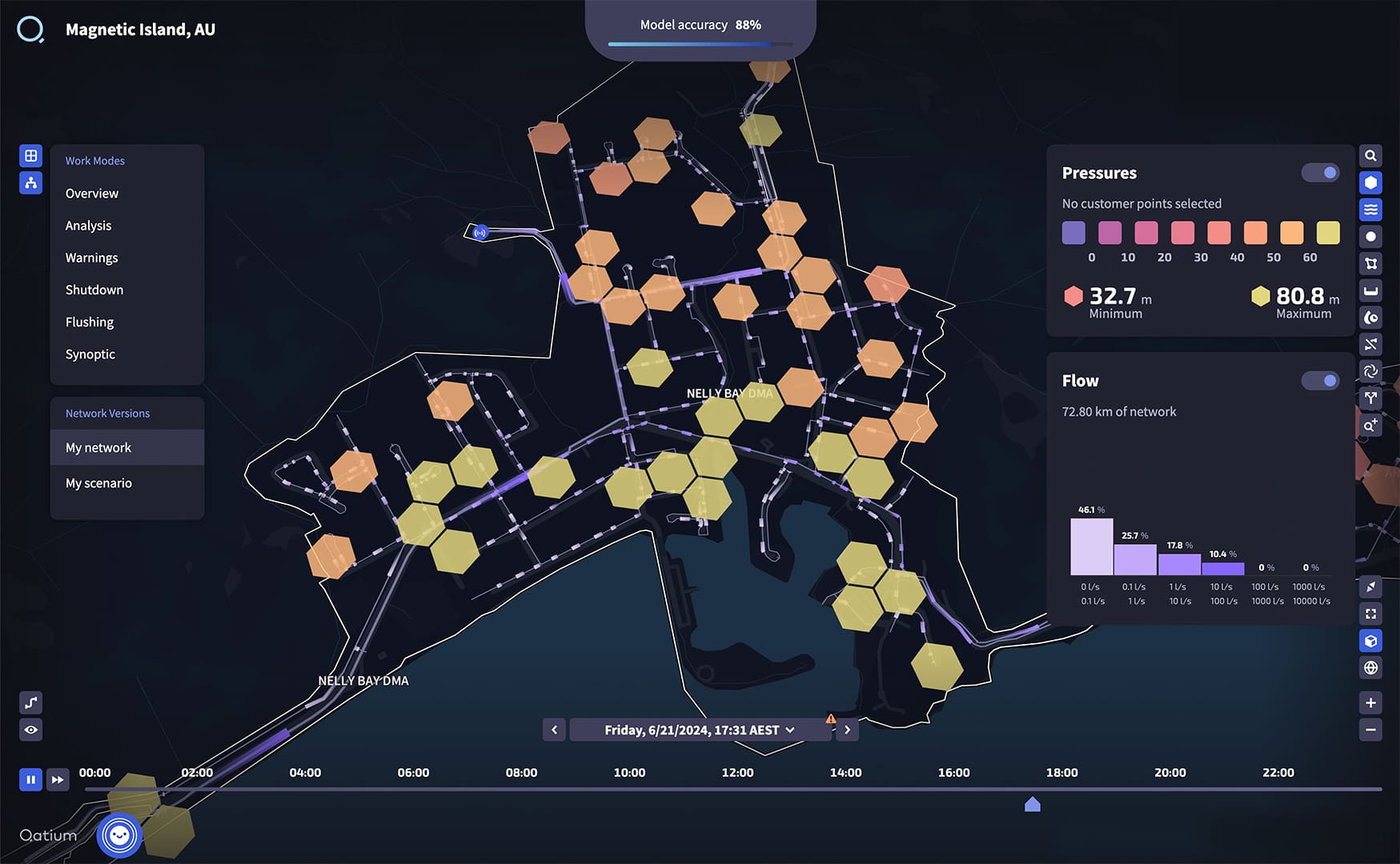1400x864 pixels.
Task: Go to previous time step with left chevron
Action: [x=554, y=730]
